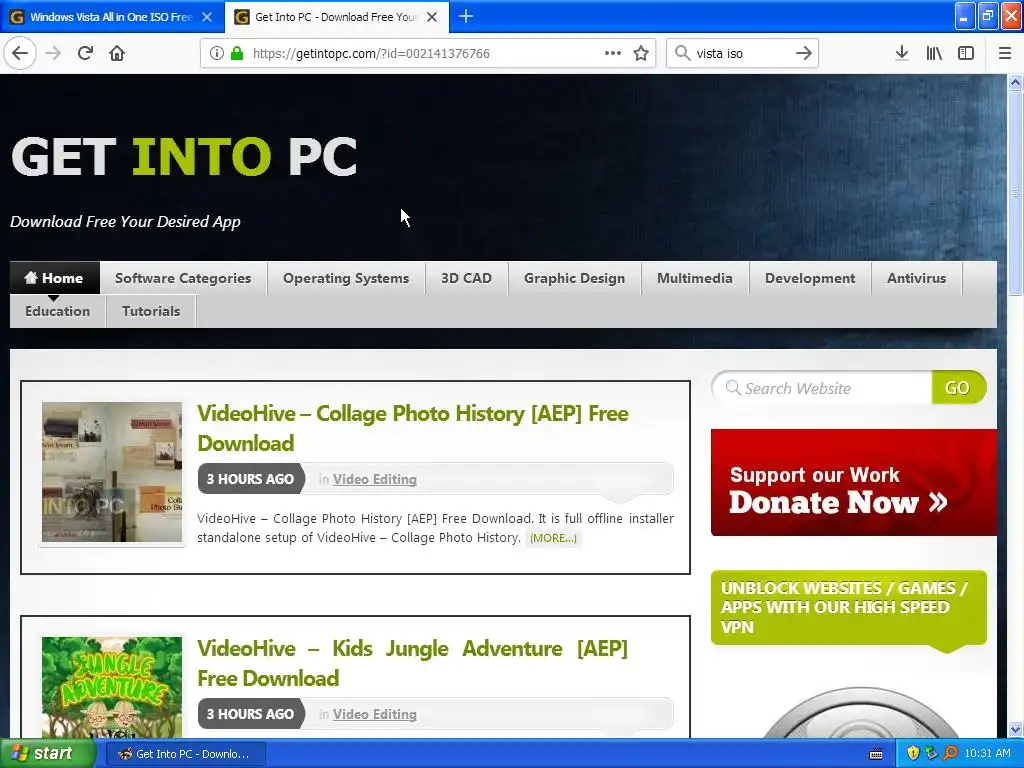Click the browser forward arrow
This screenshot has width=1024, height=768.
53,53
